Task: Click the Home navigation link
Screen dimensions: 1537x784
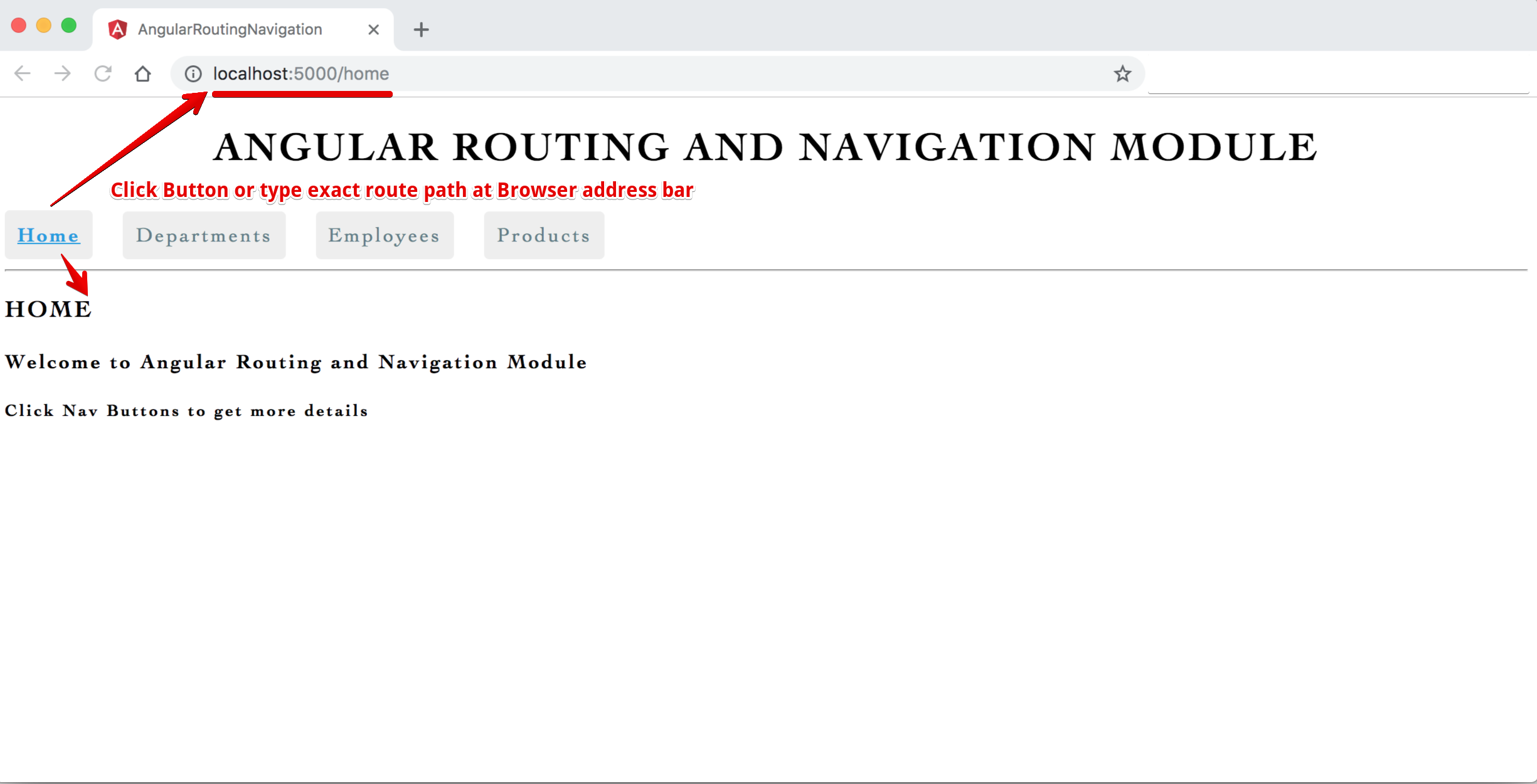Action: point(48,236)
